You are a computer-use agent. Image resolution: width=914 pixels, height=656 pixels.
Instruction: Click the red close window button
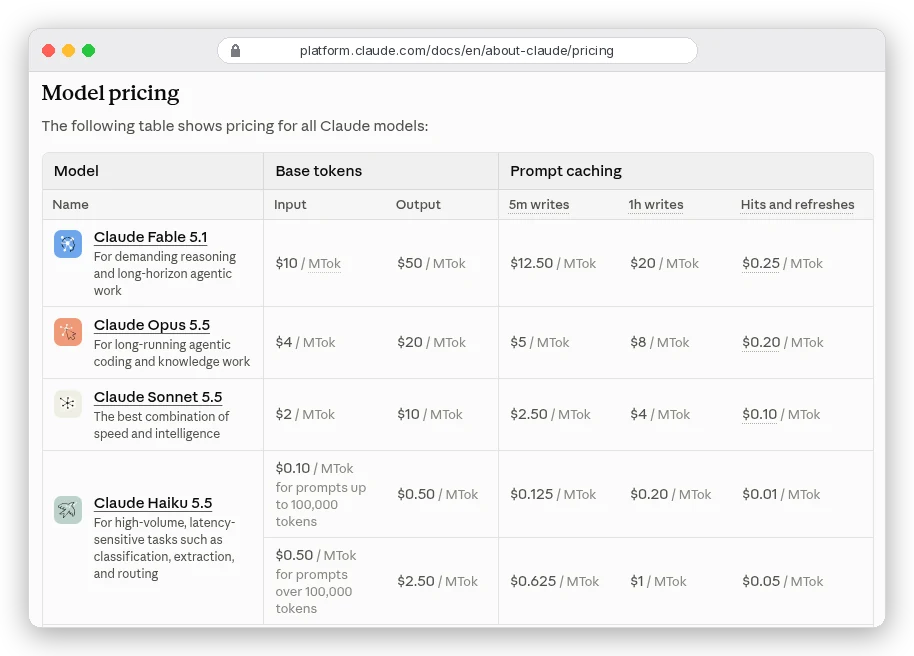click(48, 51)
